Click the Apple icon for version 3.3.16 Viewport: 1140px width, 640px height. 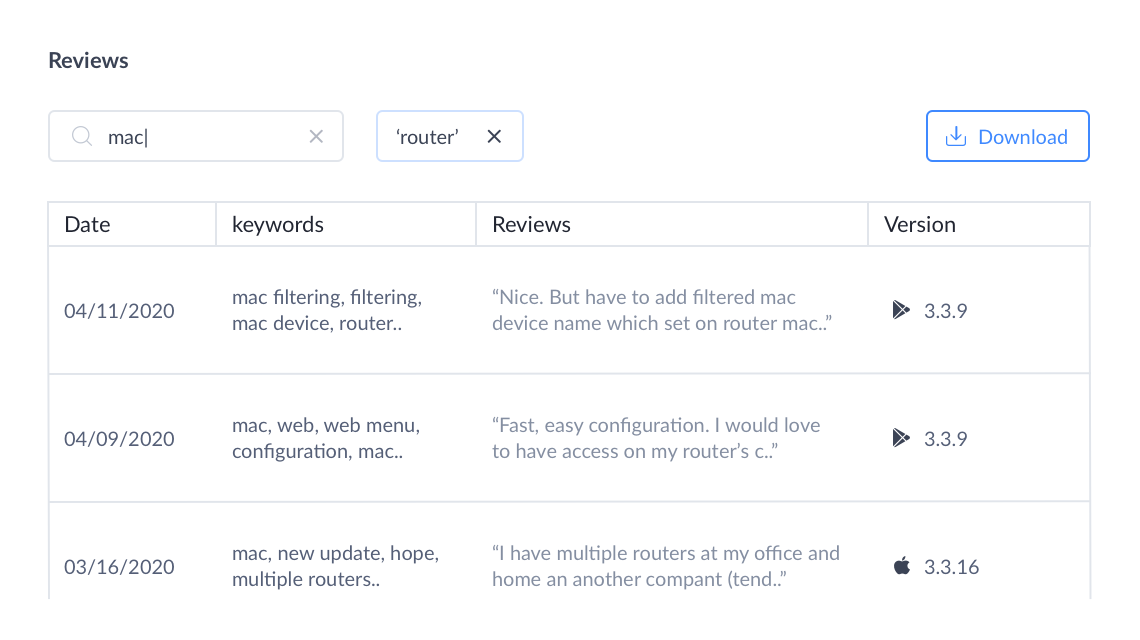901,567
